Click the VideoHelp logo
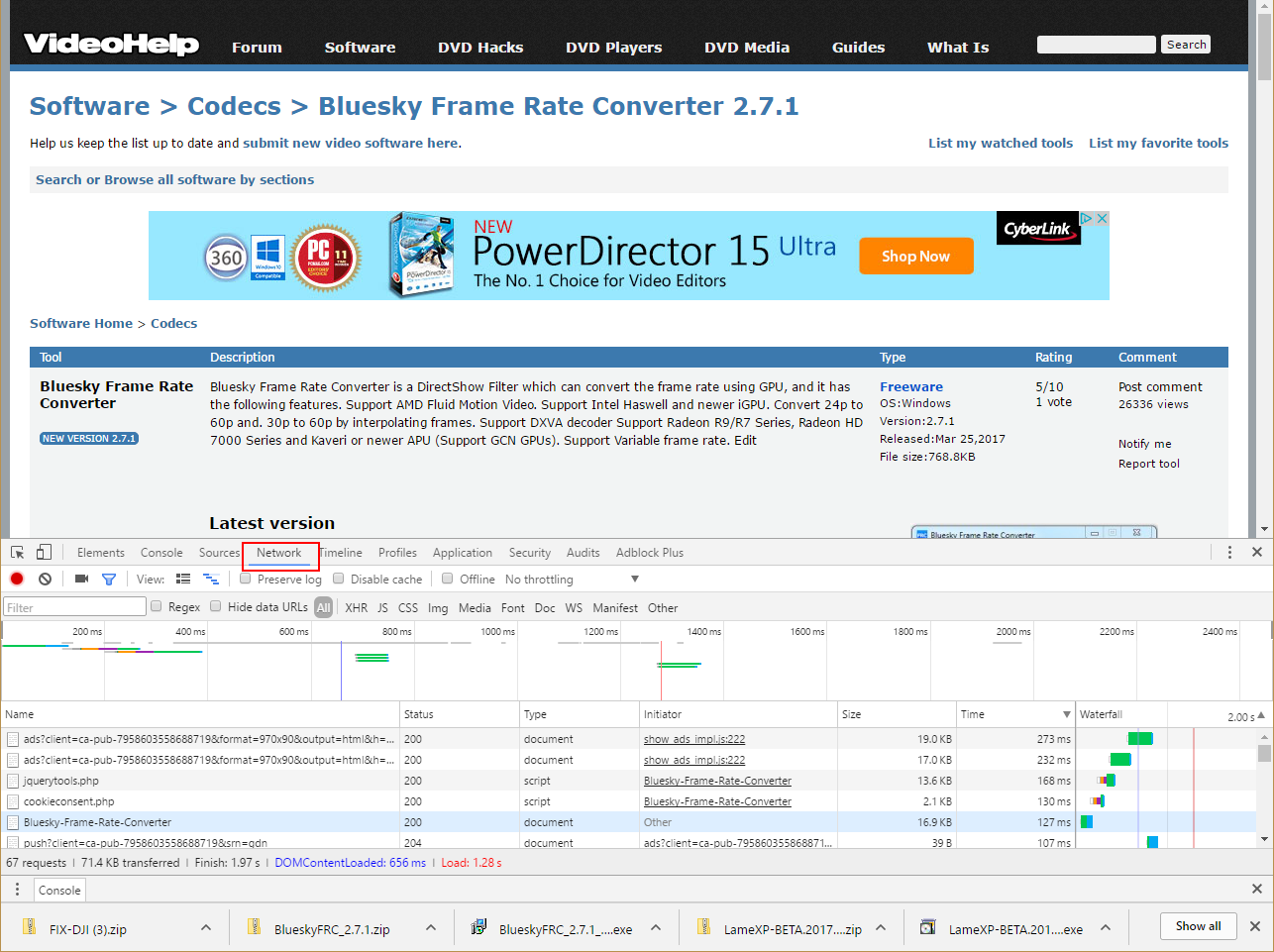 tap(111, 45)
